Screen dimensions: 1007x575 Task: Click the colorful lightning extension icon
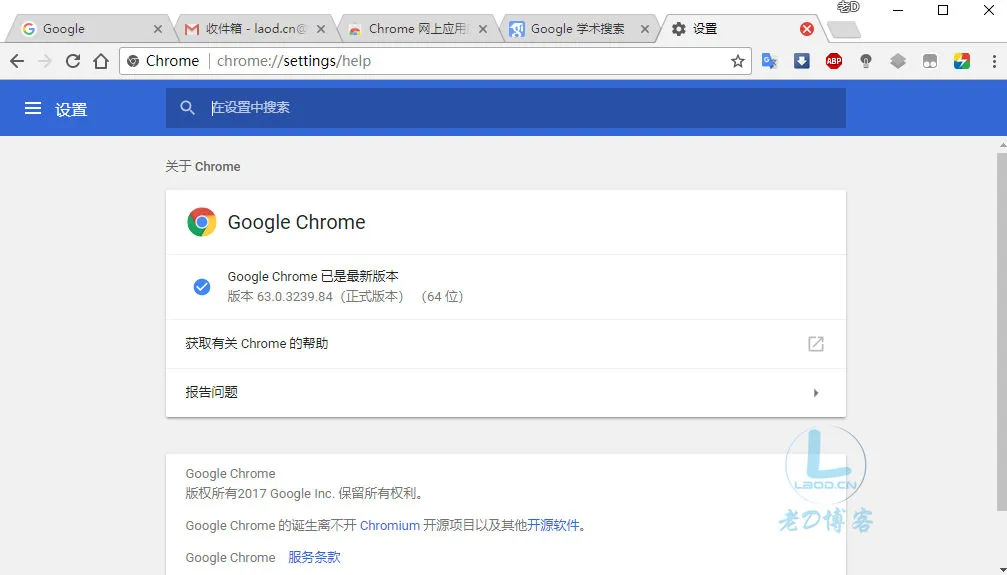[961, 61]
